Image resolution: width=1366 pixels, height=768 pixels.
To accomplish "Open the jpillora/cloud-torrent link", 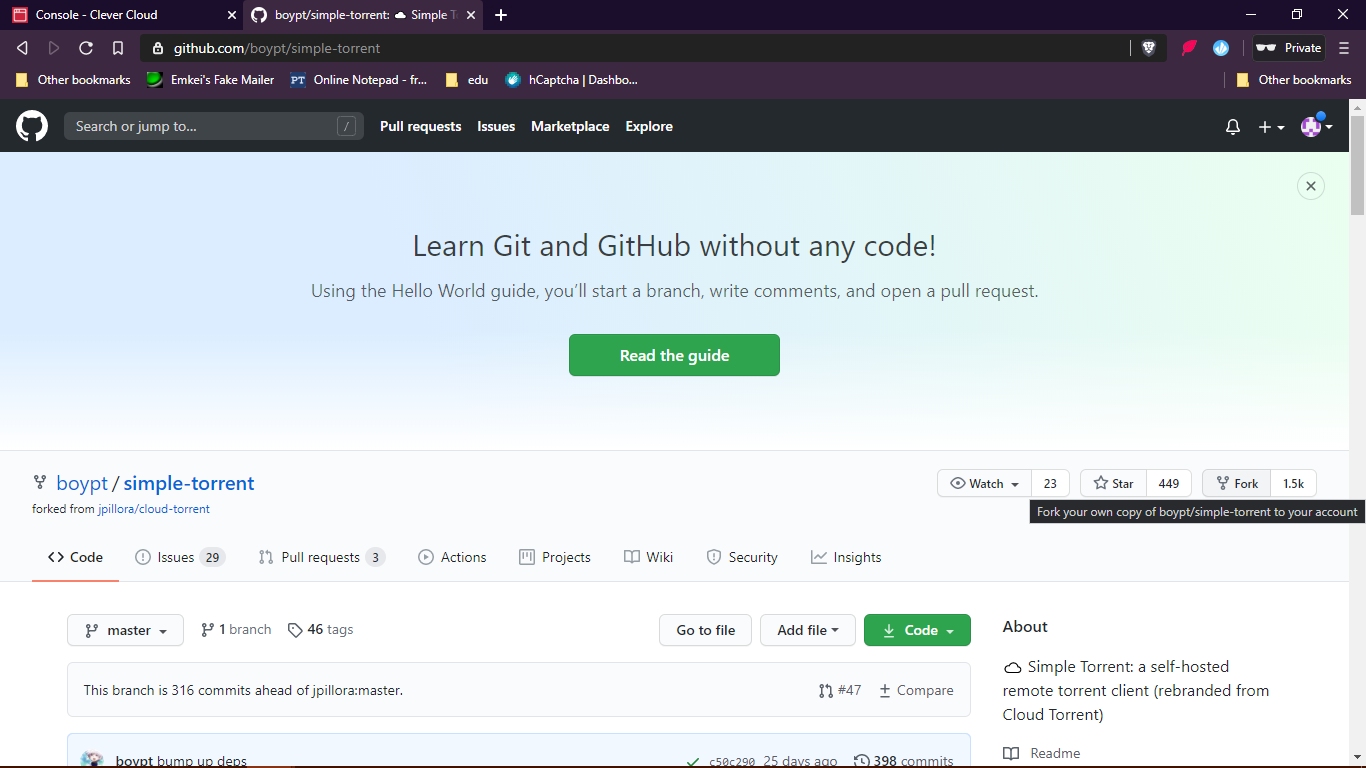I will click(x=154, y=509).
